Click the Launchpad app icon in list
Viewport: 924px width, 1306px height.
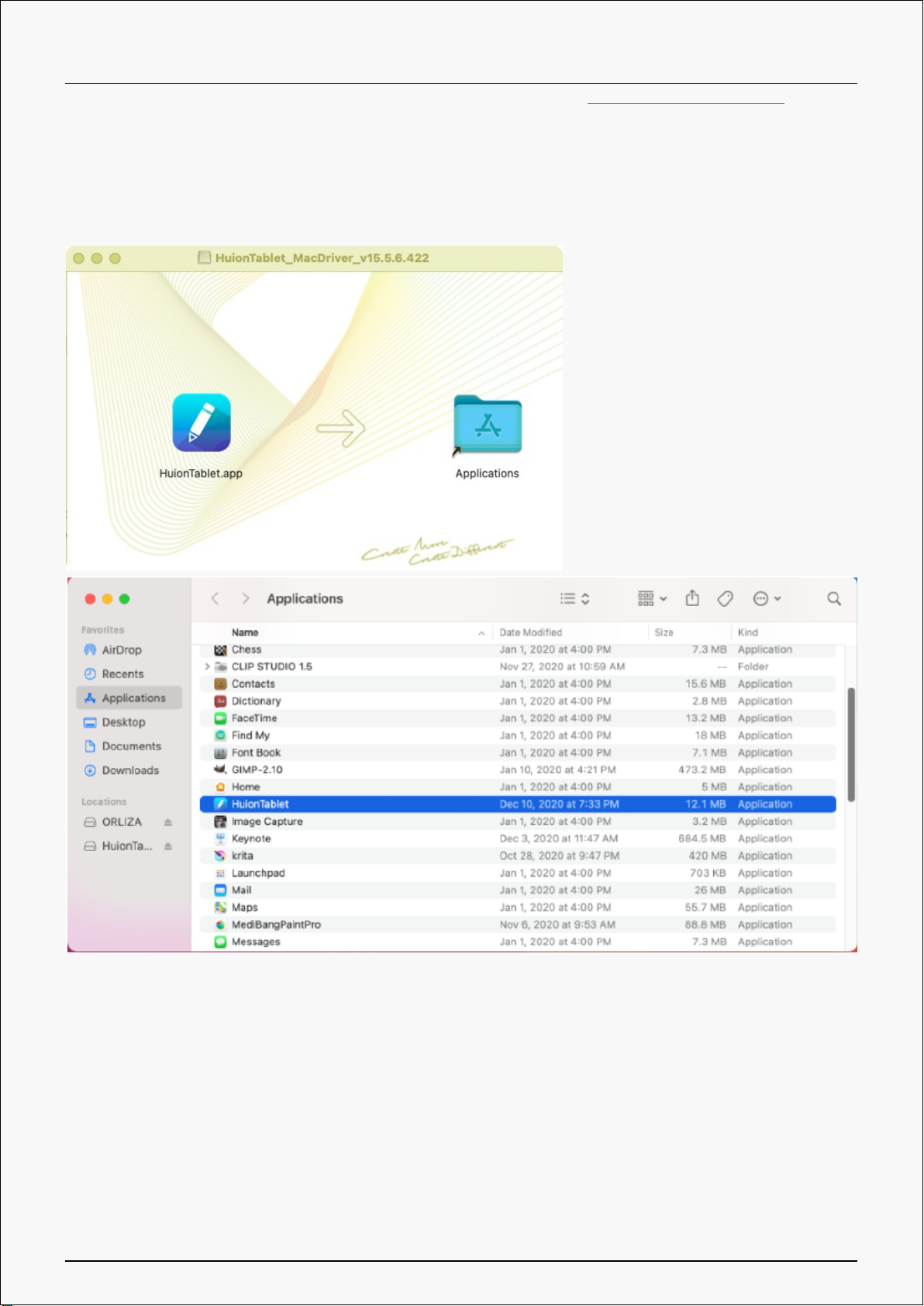[220, 873]
